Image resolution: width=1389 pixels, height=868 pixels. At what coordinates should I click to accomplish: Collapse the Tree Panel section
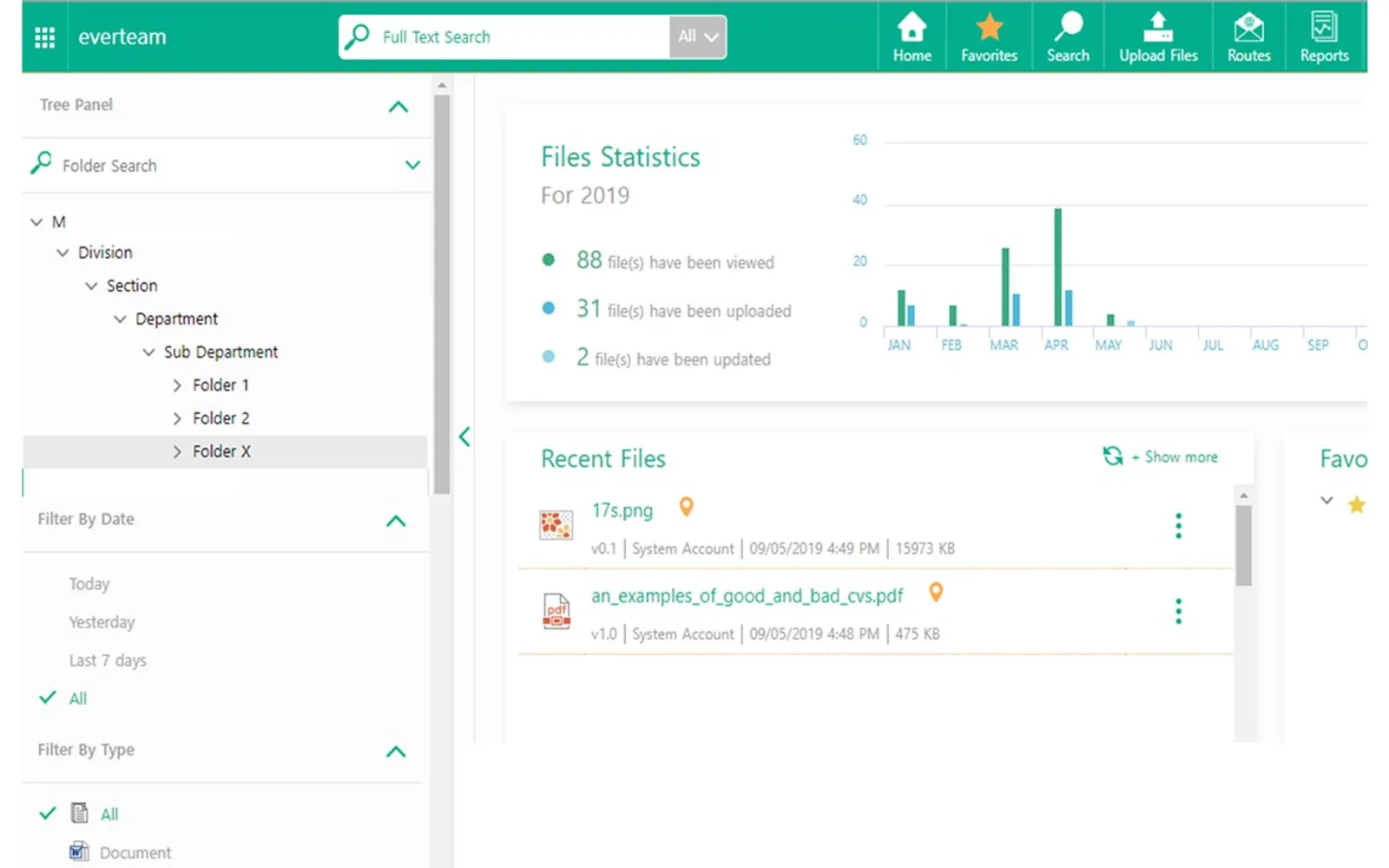(398, 107)
